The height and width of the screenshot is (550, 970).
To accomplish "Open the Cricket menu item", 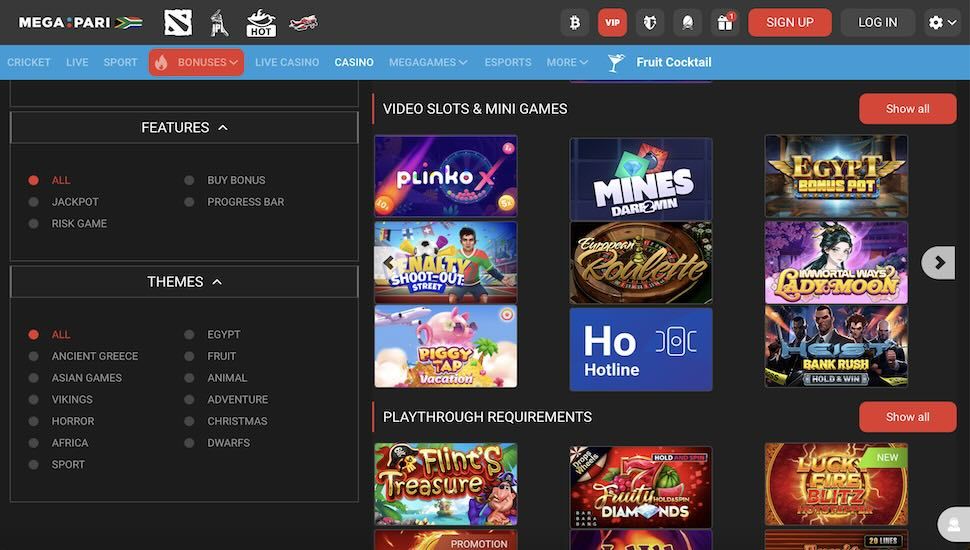I will click(28, 62).
